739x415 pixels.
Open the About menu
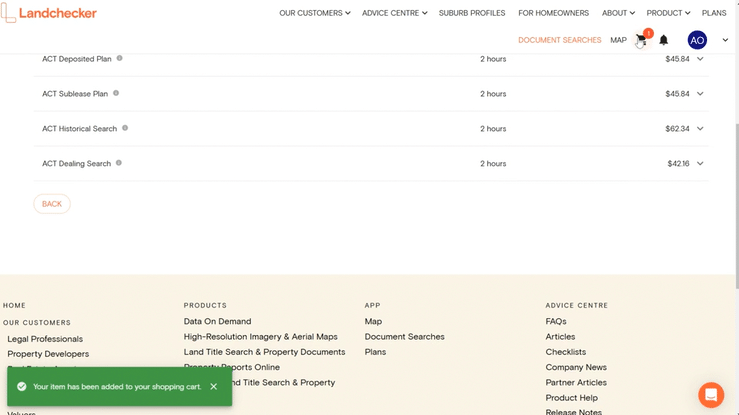click(618, 13)
